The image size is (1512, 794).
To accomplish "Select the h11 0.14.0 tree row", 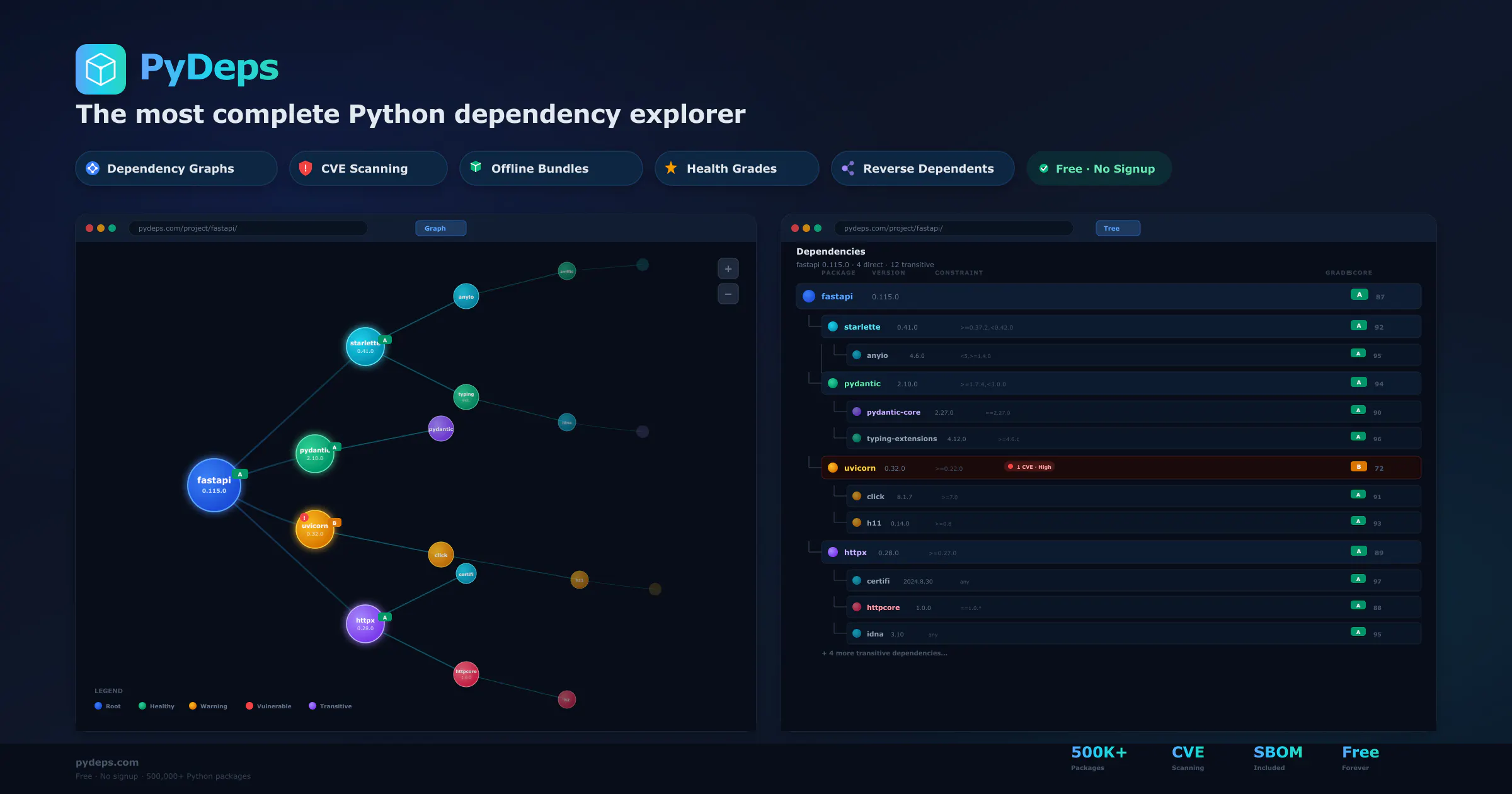I will tap(1134, 523).
